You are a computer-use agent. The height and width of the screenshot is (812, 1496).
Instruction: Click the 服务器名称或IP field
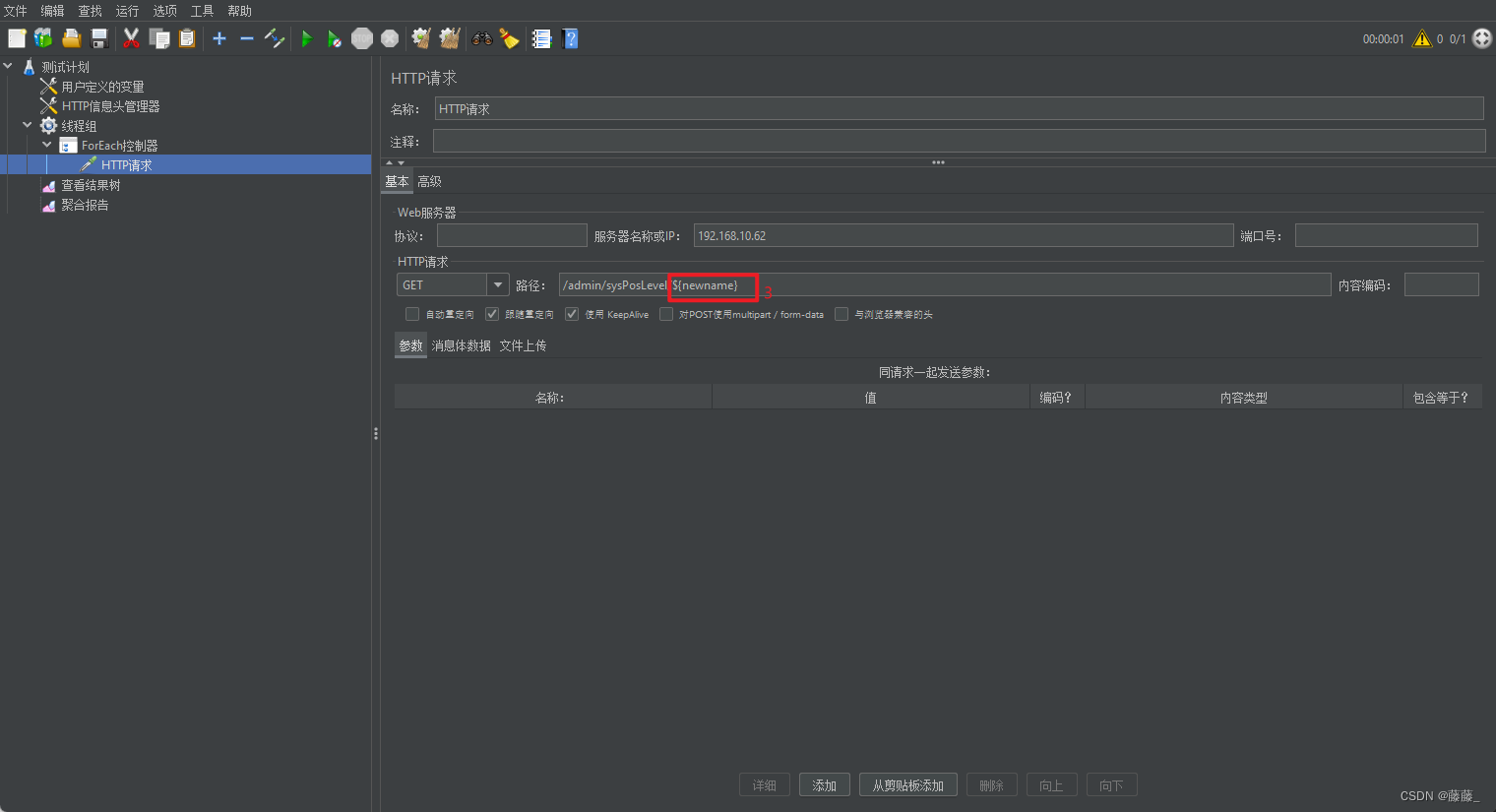(964, 235)
